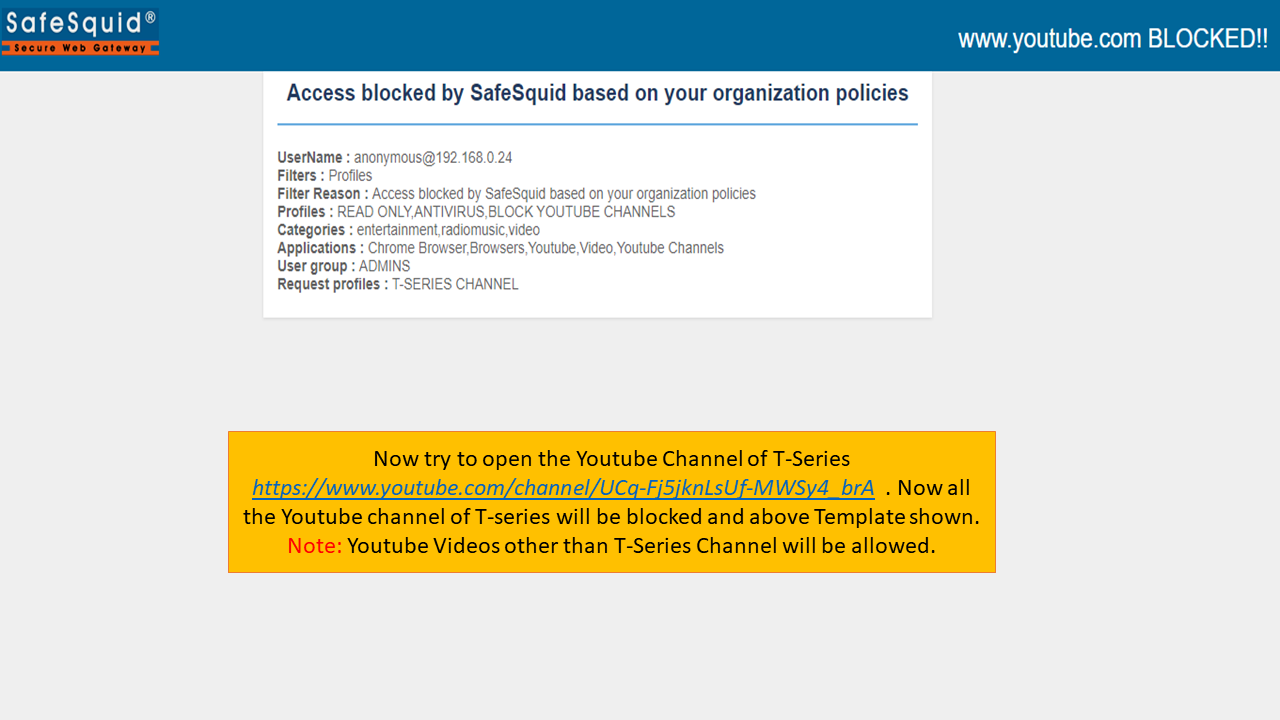1280x720 pixels.
Task: Click the 'User group : ADMINS' line
Action: [343, 266]
